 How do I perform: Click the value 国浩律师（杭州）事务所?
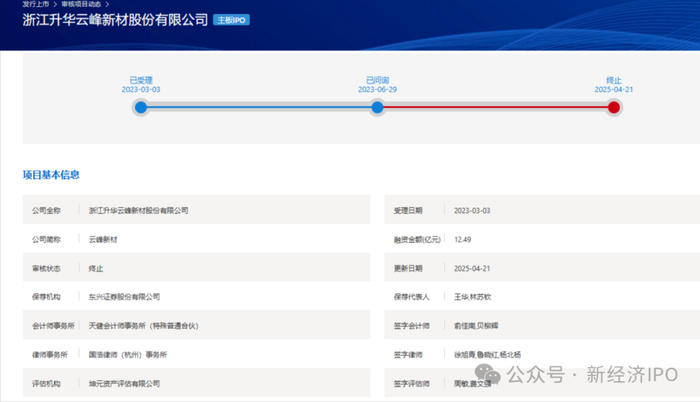coord(128,355)
